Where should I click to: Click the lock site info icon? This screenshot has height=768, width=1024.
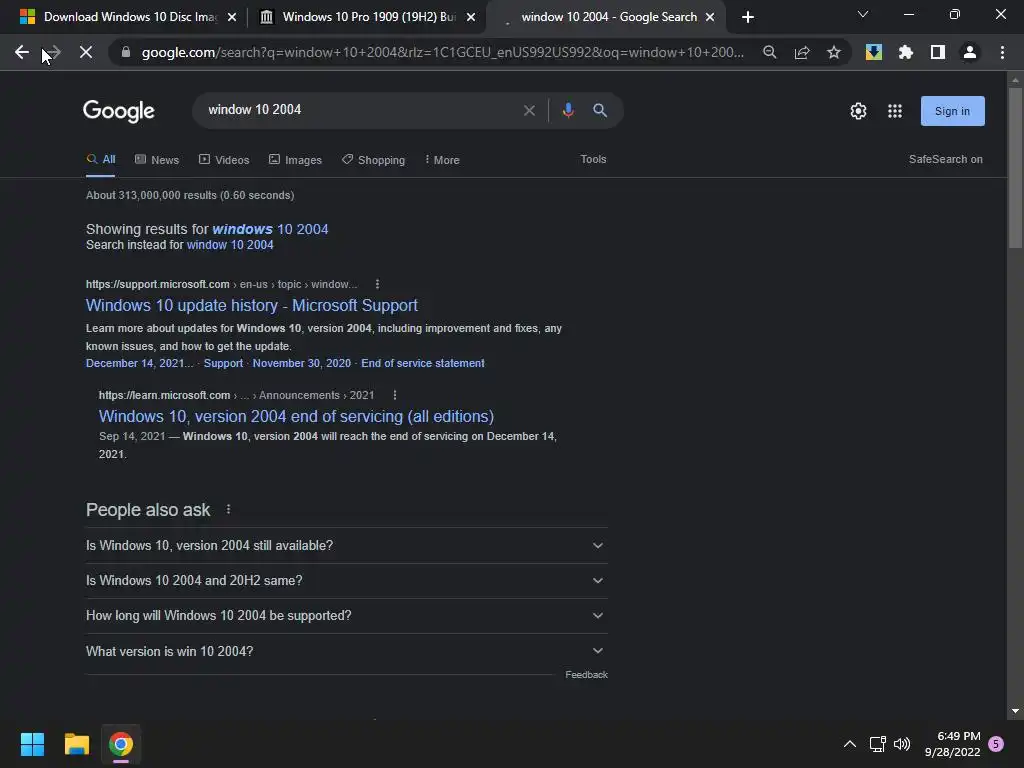(126, 52)
